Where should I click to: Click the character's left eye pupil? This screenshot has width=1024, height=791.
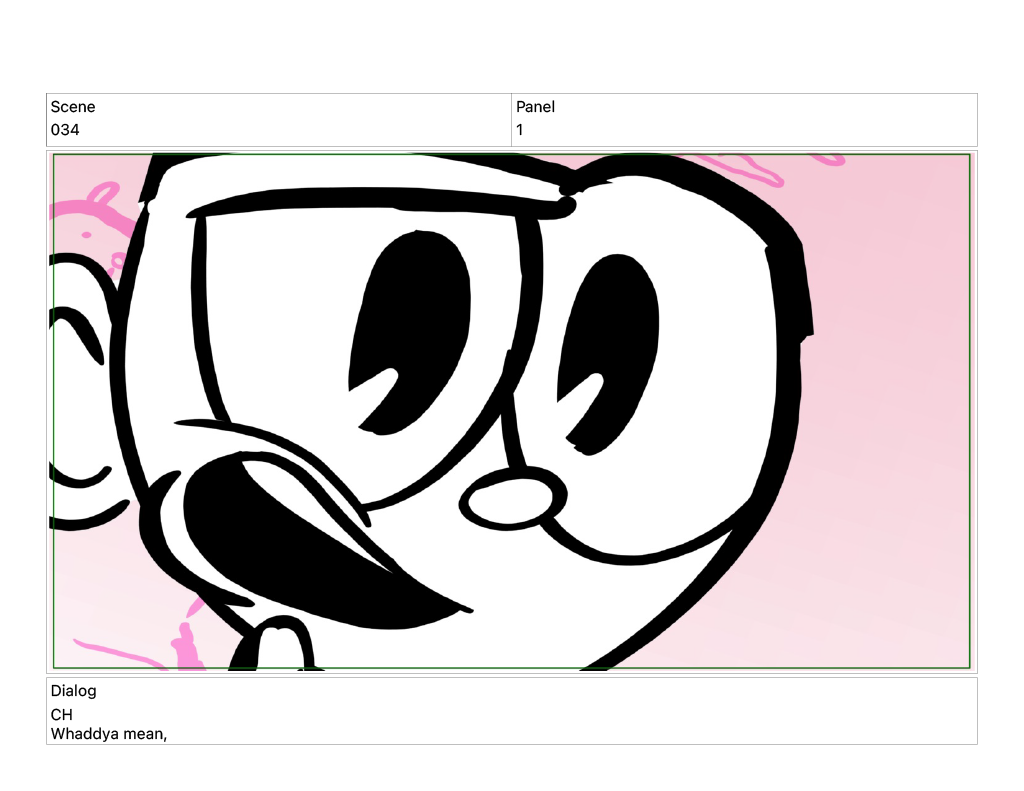coord(410,320)
